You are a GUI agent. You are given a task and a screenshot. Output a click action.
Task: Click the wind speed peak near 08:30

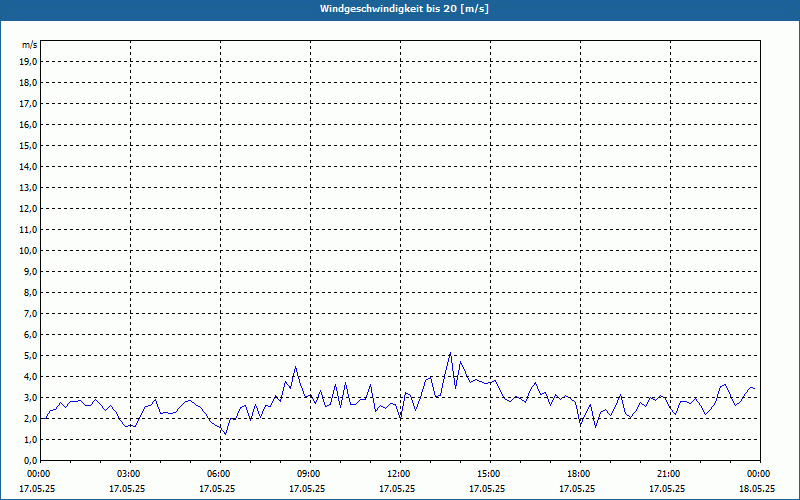(295, 367)
